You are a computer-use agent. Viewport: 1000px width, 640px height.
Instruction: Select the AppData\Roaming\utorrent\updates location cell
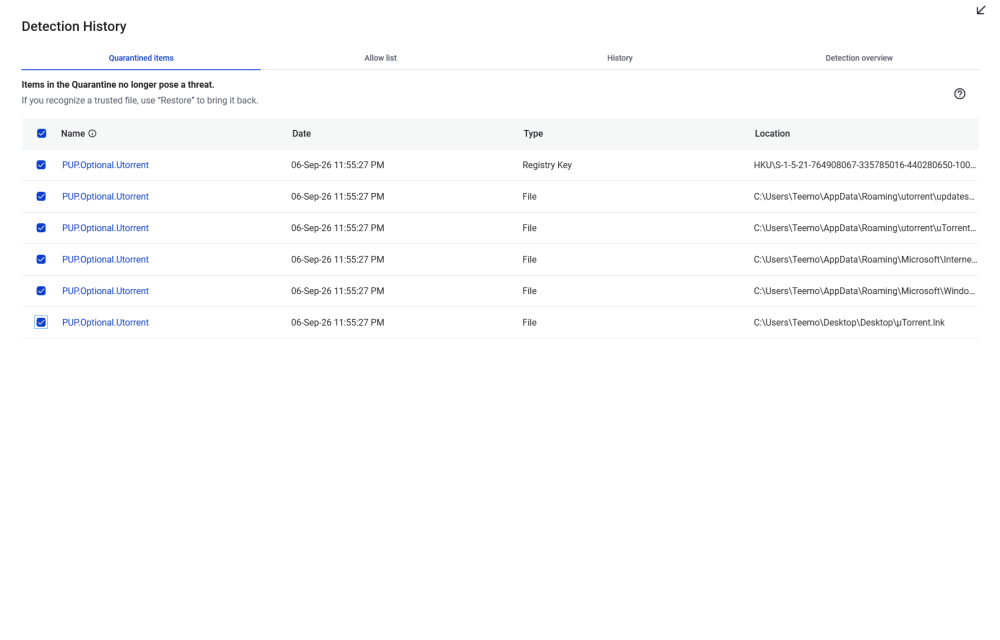coord(864,196)
